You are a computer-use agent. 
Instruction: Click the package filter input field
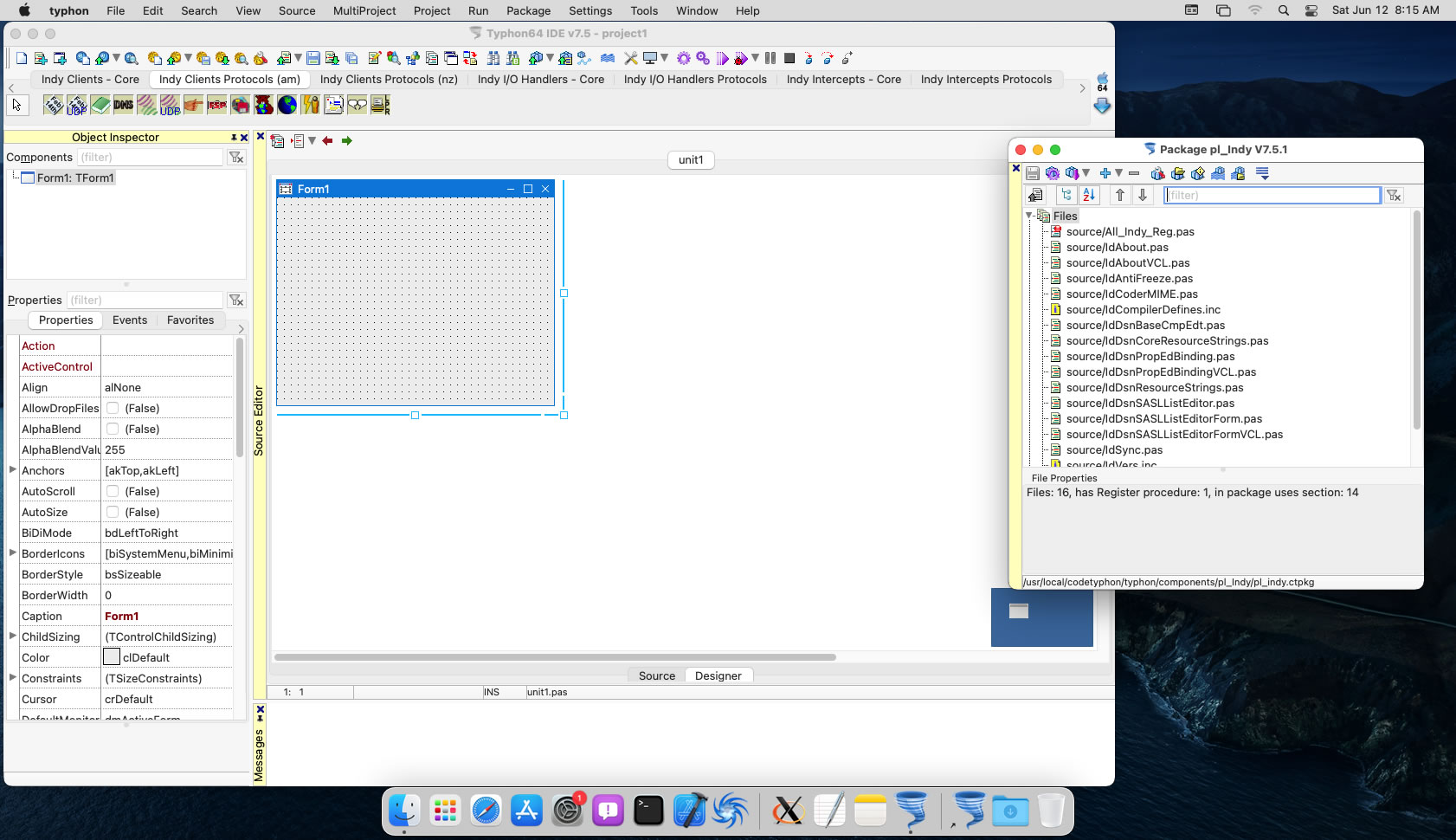[x=1272, y=196]
